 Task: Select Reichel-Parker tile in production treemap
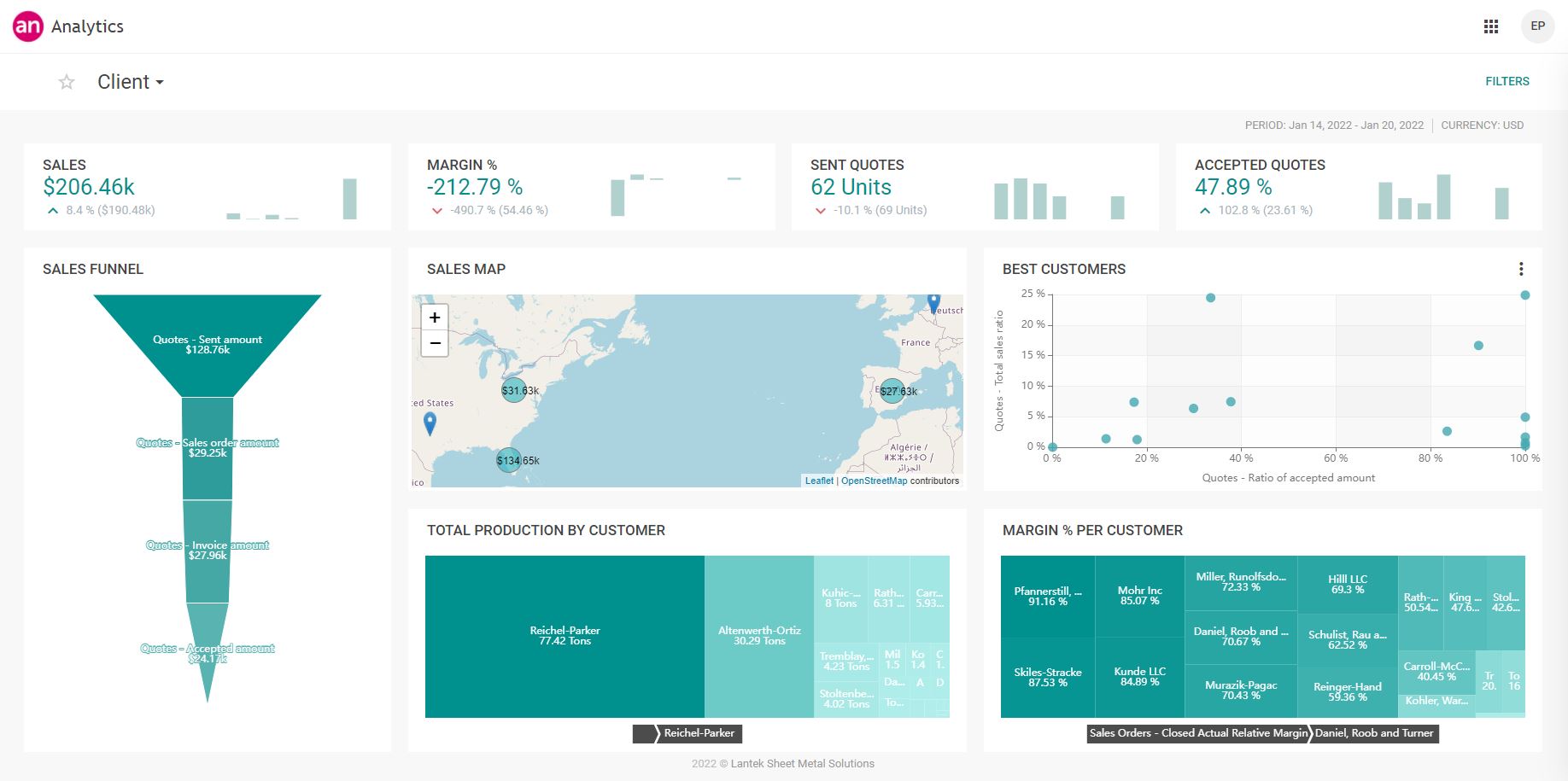pyautogui.click(x=565, y=636)
